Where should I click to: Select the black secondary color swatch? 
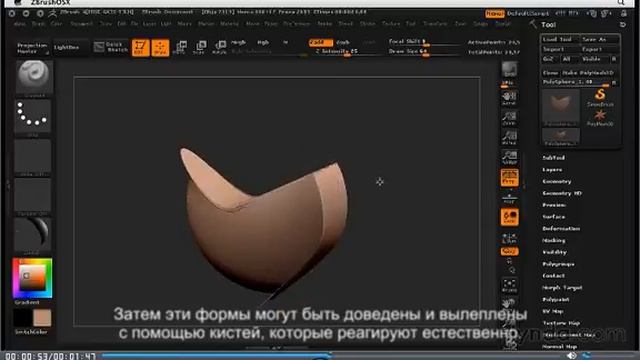click(22, 318)
